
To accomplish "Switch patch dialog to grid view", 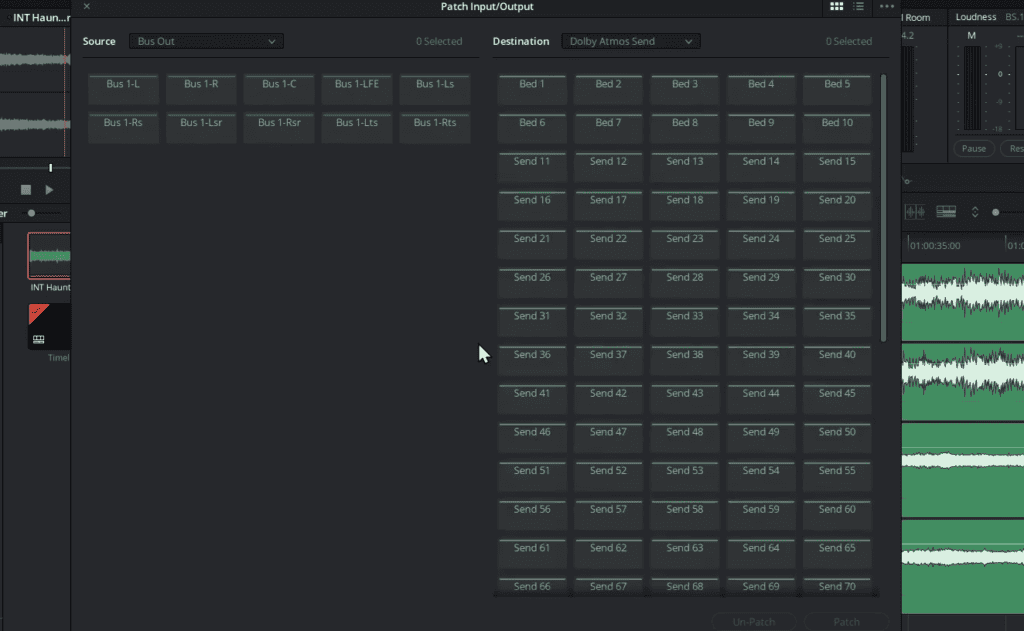I will click(x=836, y=7).
